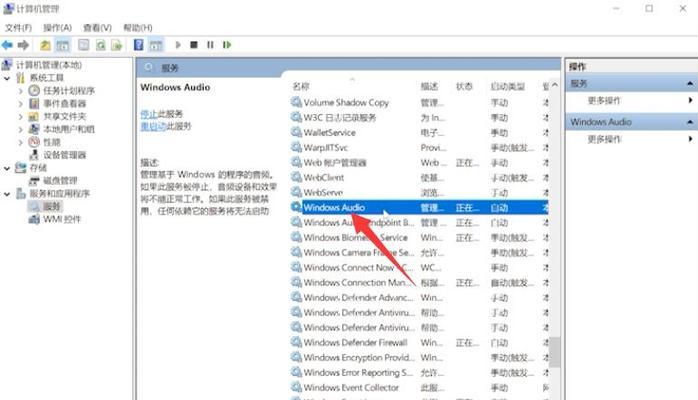Screen dimensions: 698x400
Task: Click gear icon beside Windows Defender Firewall
Action: (296, 342)
